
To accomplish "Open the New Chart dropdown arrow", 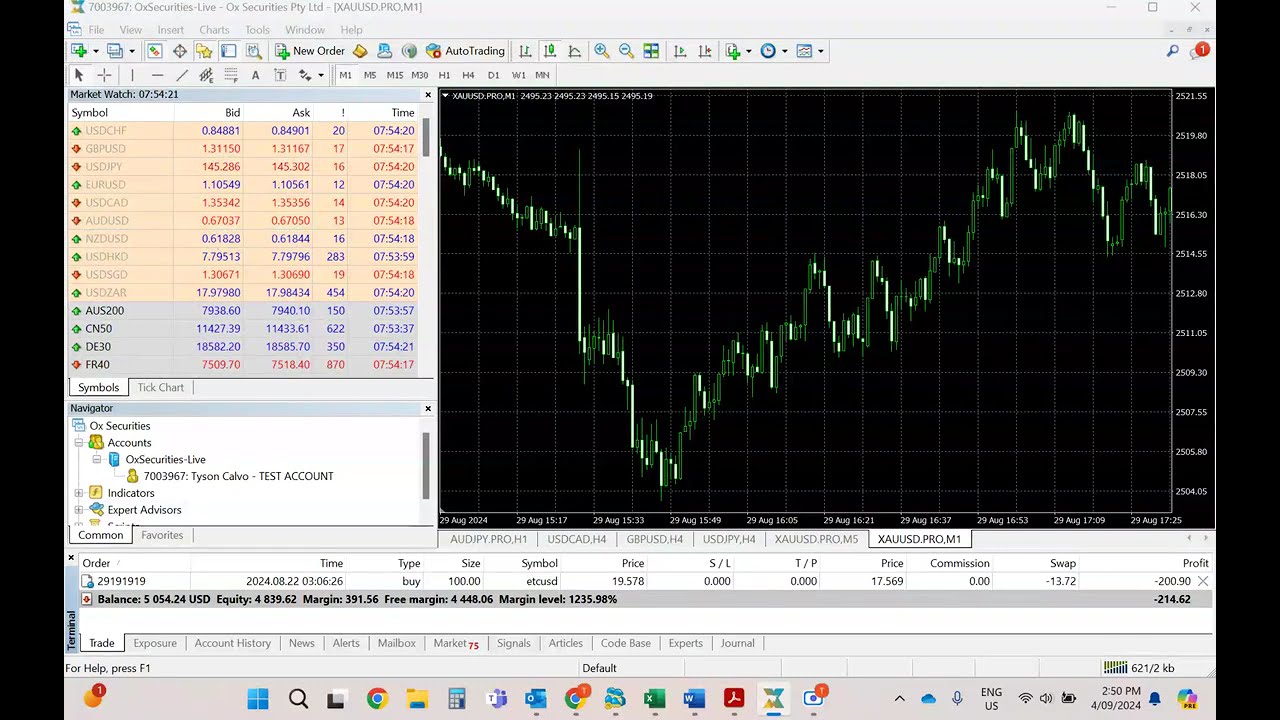I will [95, 51].
